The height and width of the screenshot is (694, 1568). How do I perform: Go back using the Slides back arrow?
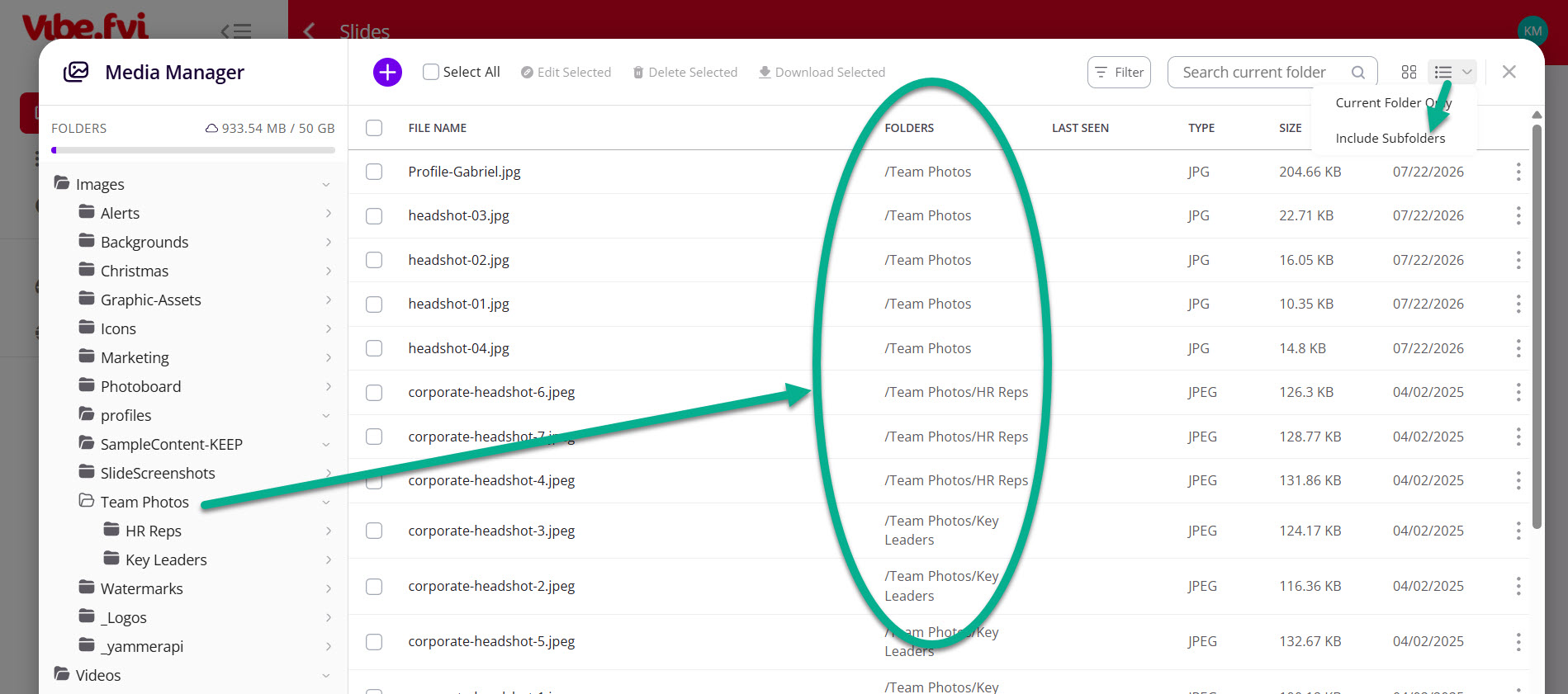tap(310, 31)
